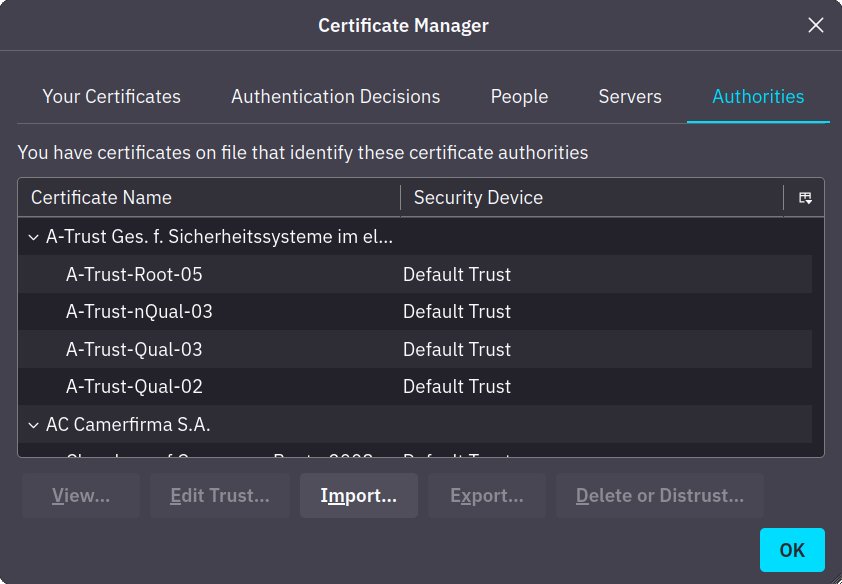Sort by the Certificate Name column header
Image resolution: width=842 pixels, height=584 pixels.
point(101,197)
